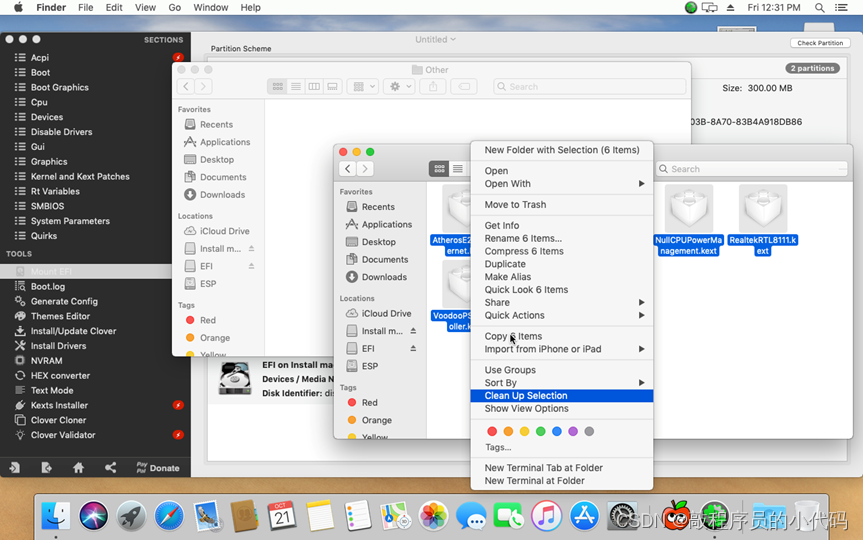Open Tags… in context menu

coord(498,447)
